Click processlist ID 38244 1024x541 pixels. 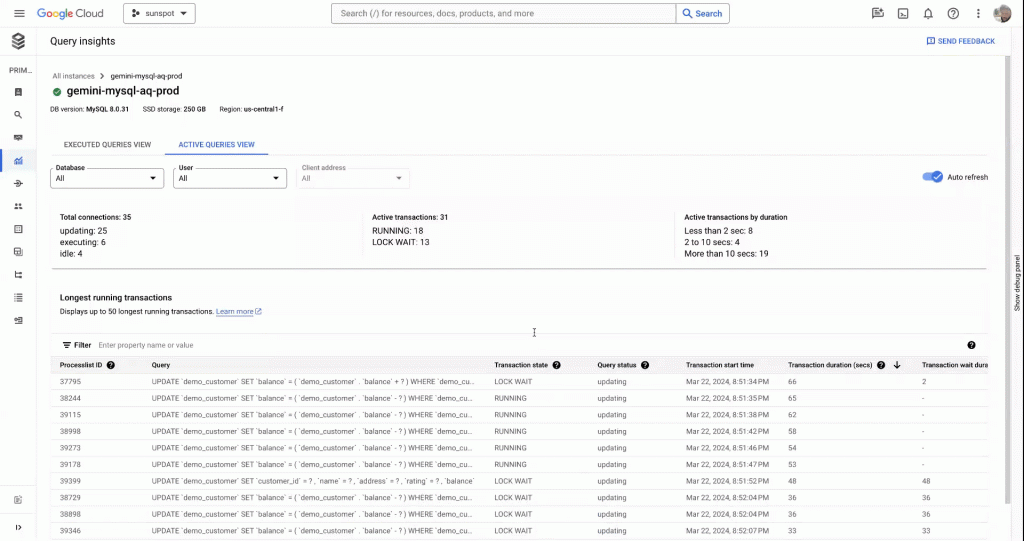[x=71, y=398]
